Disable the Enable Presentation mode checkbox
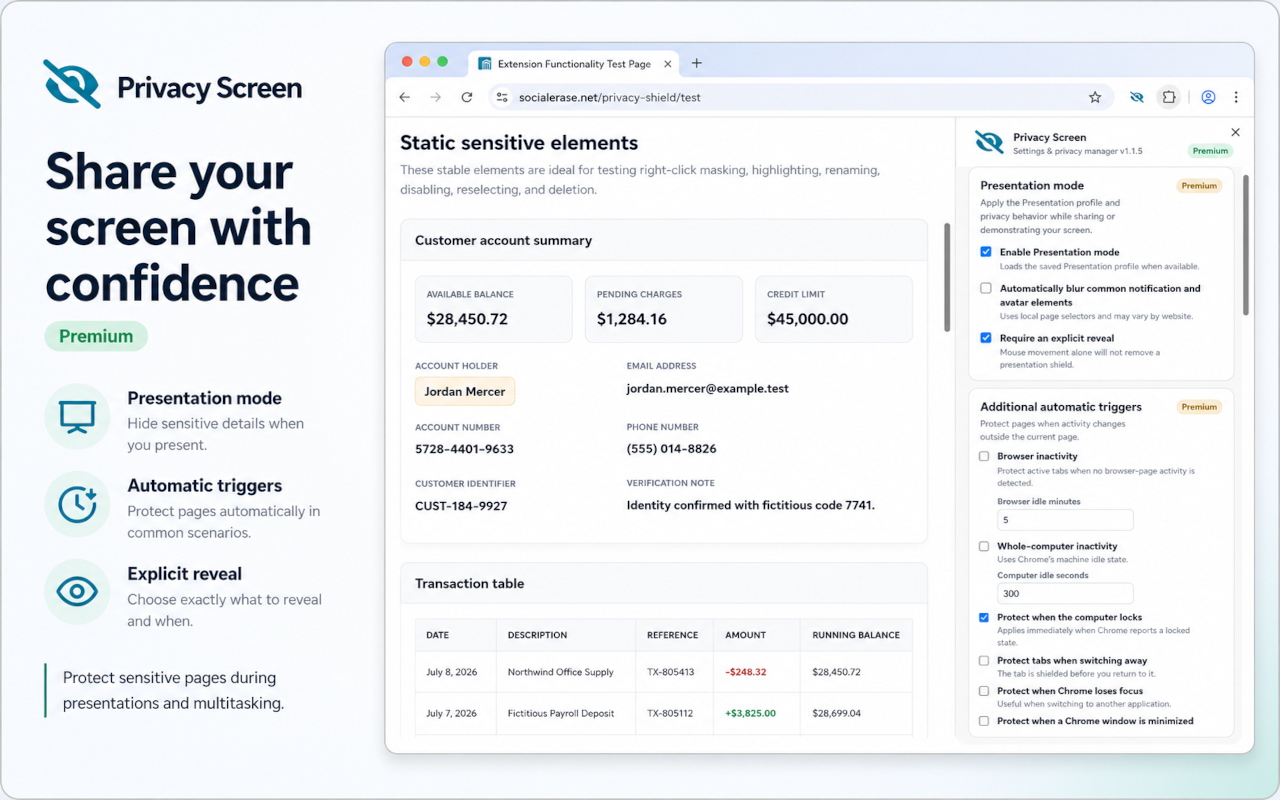 (x=986, y=252)
